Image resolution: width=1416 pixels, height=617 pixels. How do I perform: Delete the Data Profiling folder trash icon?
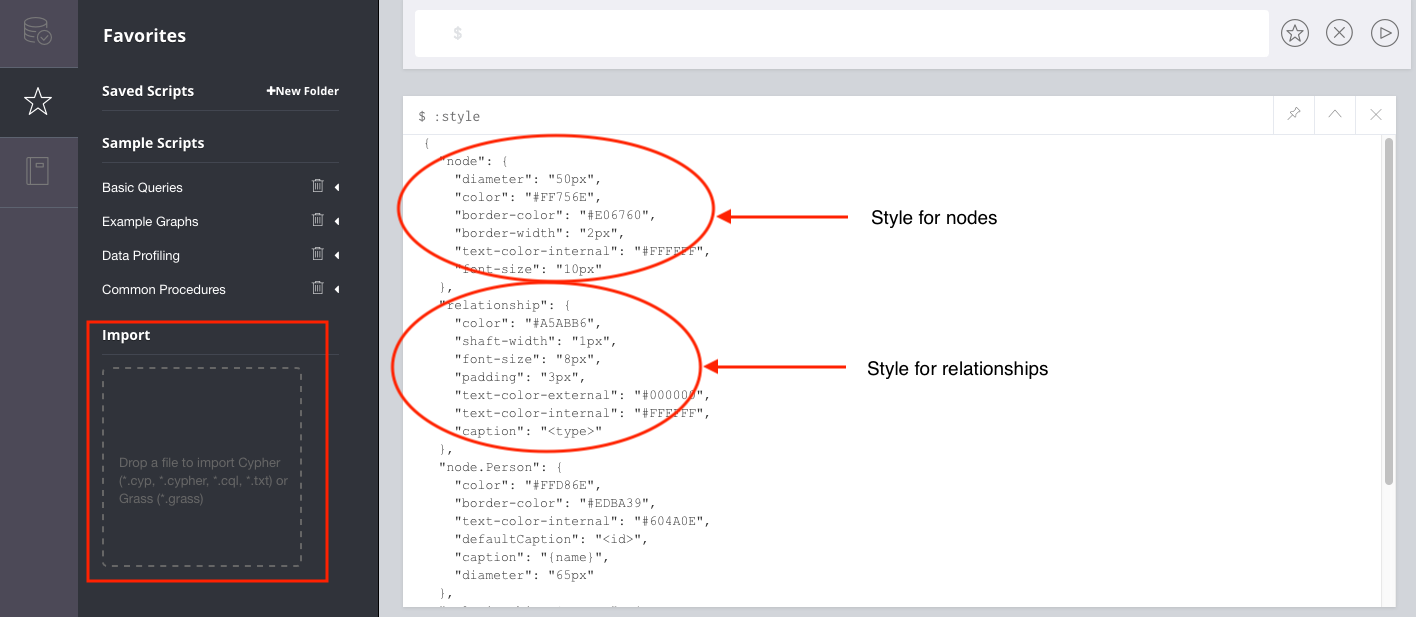pos(318,254)
